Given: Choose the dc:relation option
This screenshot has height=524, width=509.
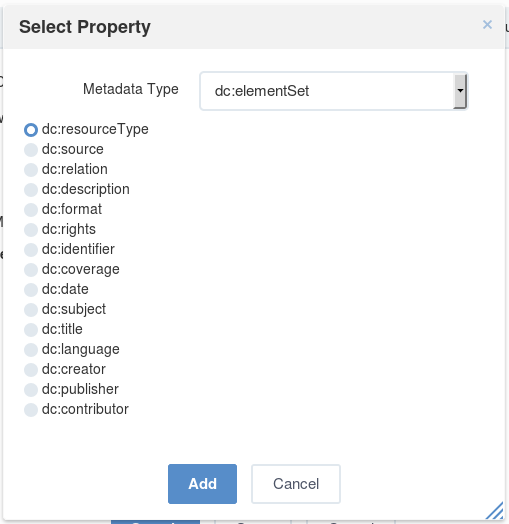Looking at the screenshot, I should [x=31, y=170].
